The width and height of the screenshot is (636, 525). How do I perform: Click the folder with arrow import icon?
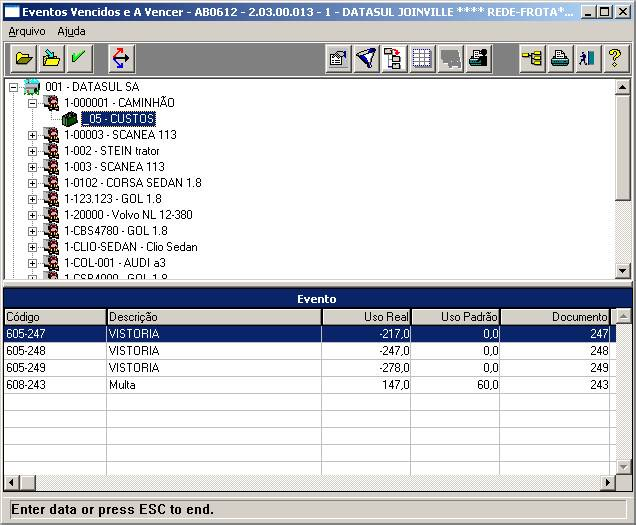[52, 59]
